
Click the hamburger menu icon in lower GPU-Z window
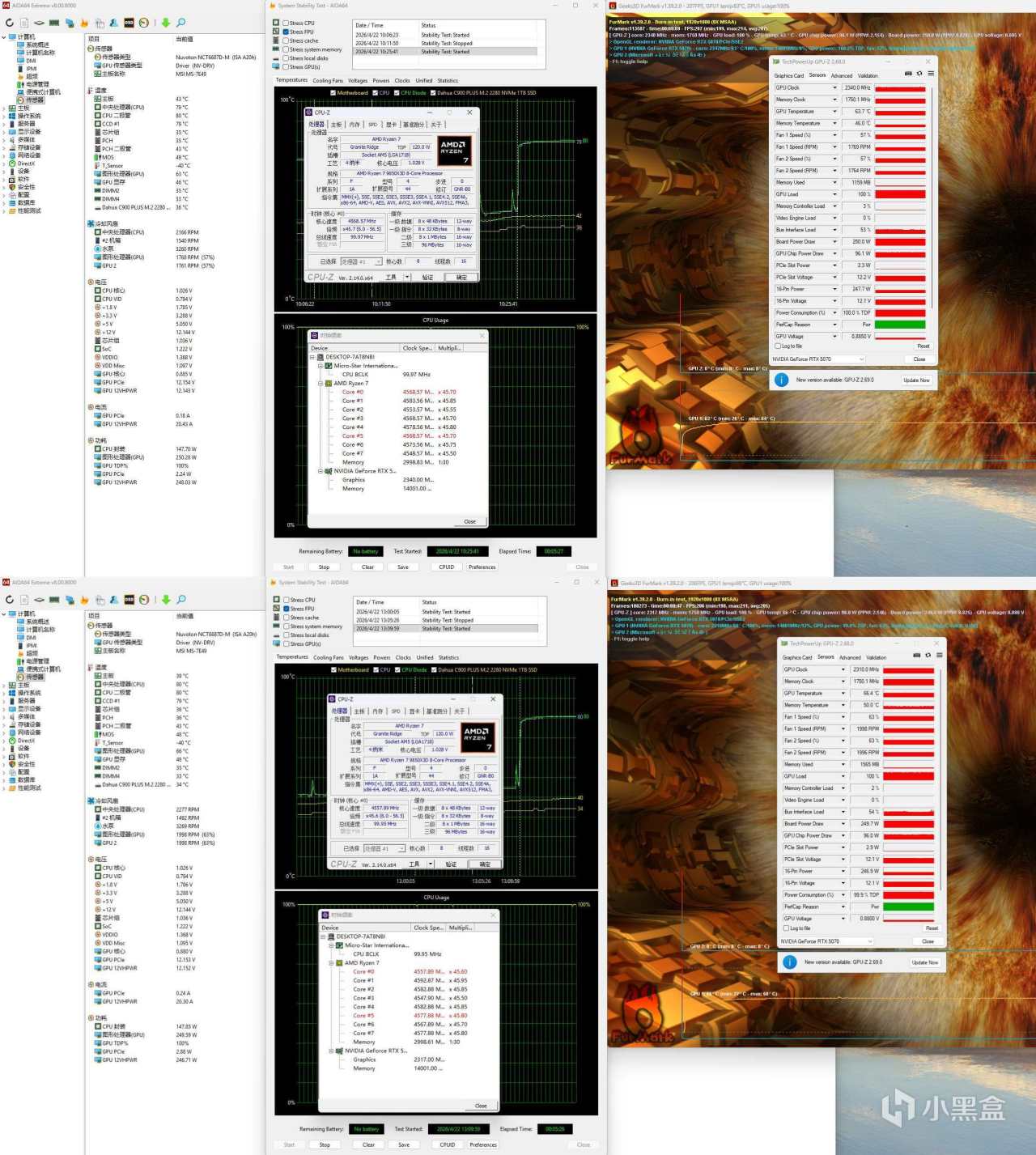pos(939,656)
